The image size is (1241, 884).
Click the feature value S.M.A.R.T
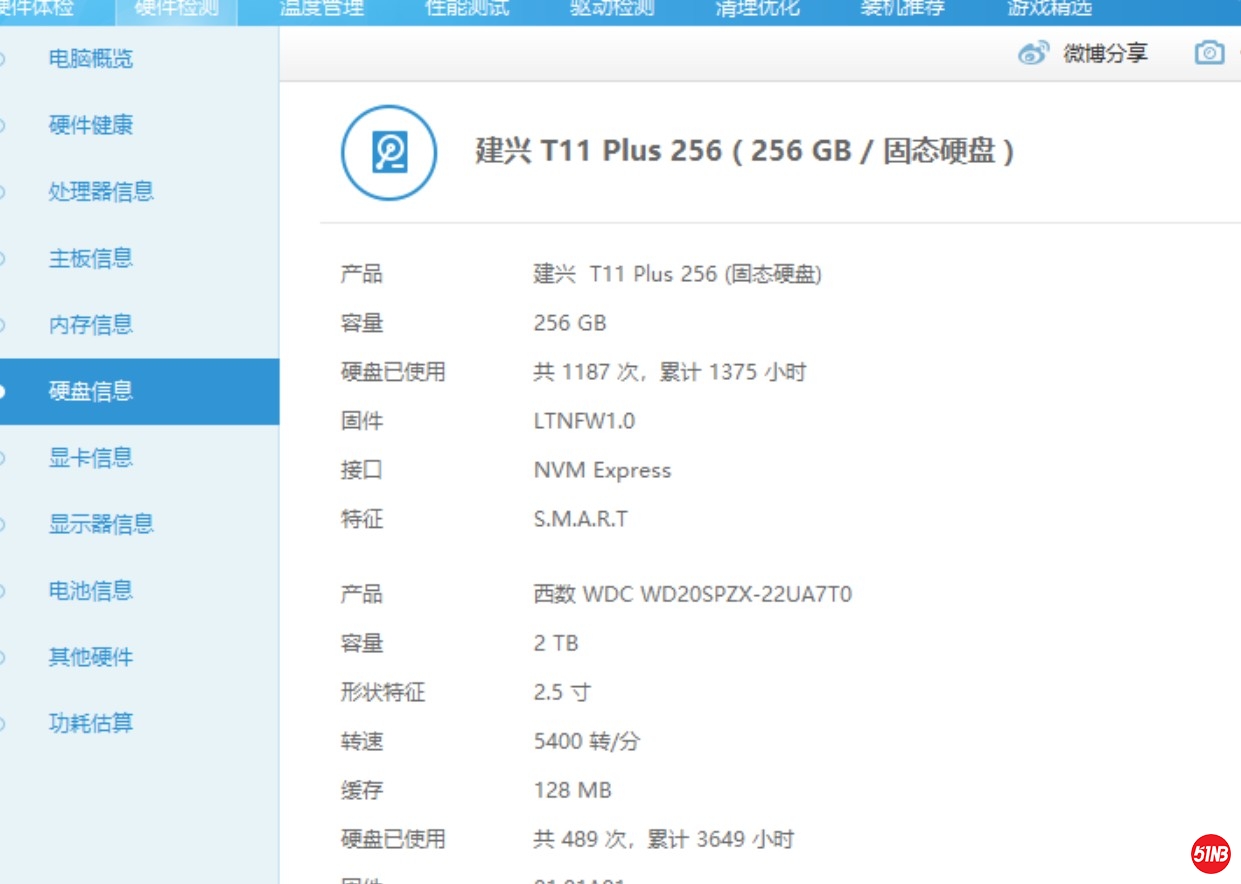pyautogui.click(x=580, y=519)
